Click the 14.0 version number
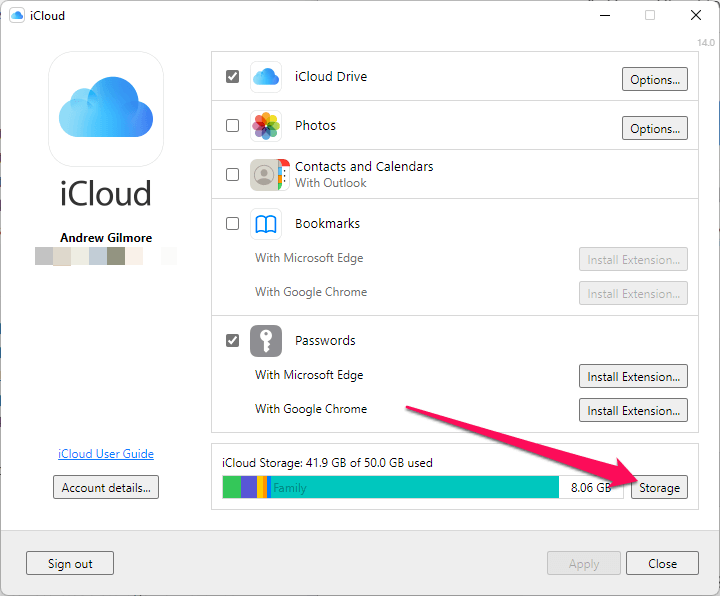The height and width of the screenshot is (596, 720). coord(706,43)
